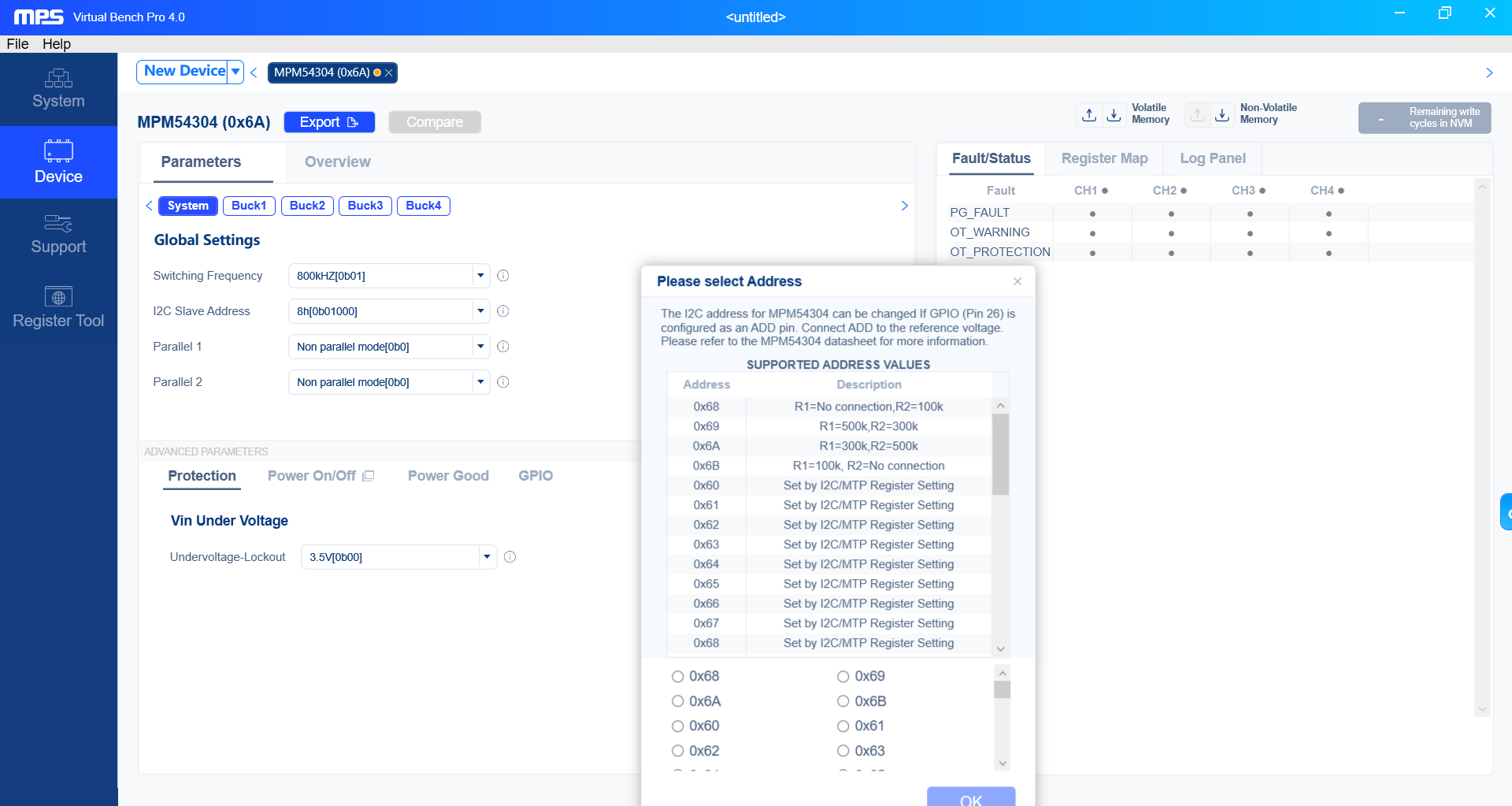Expand the Parallel 1 mode dropdown
Viewport: 1512px width, 806px height.
click(480, 347)
